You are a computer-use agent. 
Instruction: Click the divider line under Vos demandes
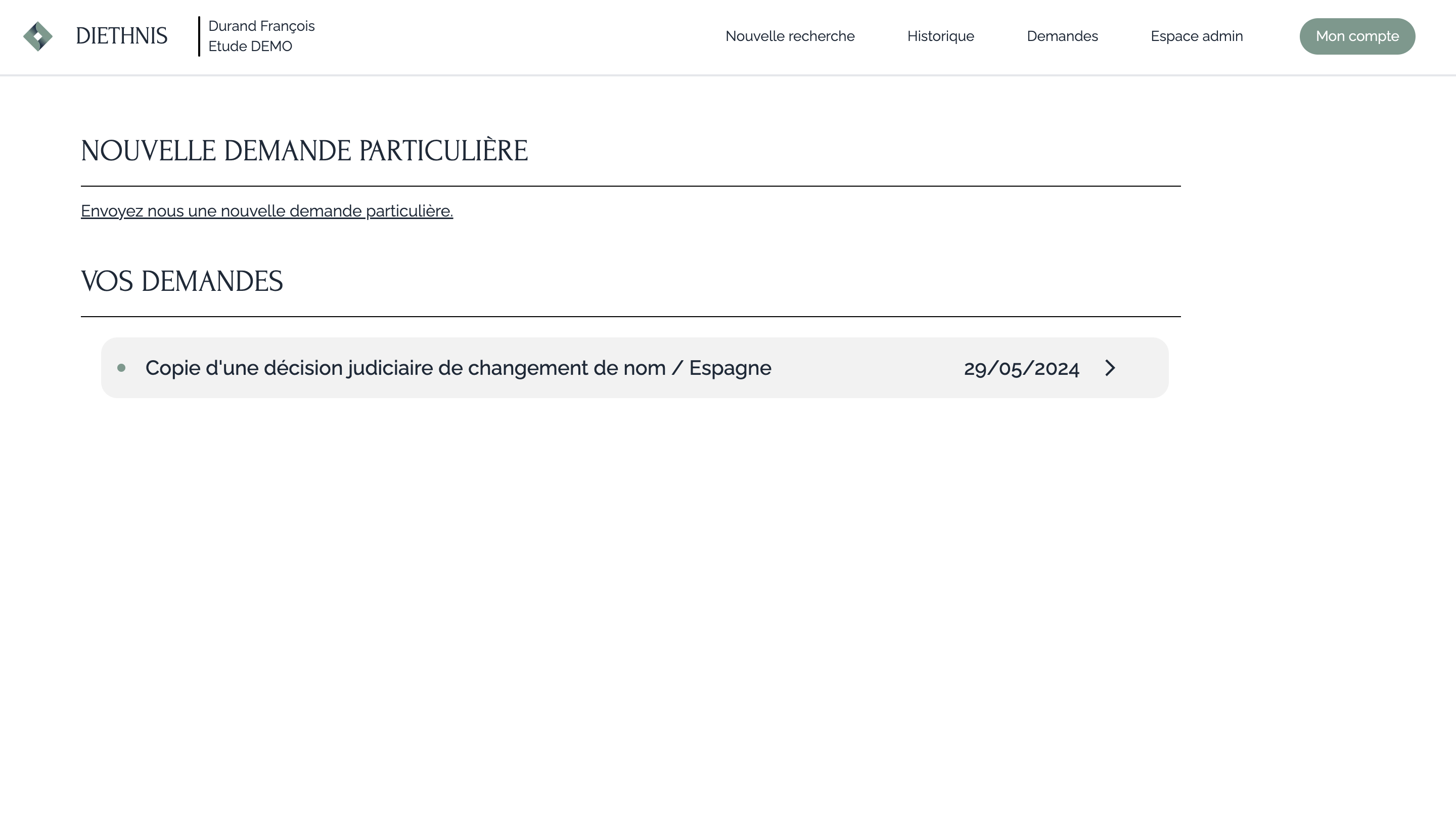coord(630,317)
